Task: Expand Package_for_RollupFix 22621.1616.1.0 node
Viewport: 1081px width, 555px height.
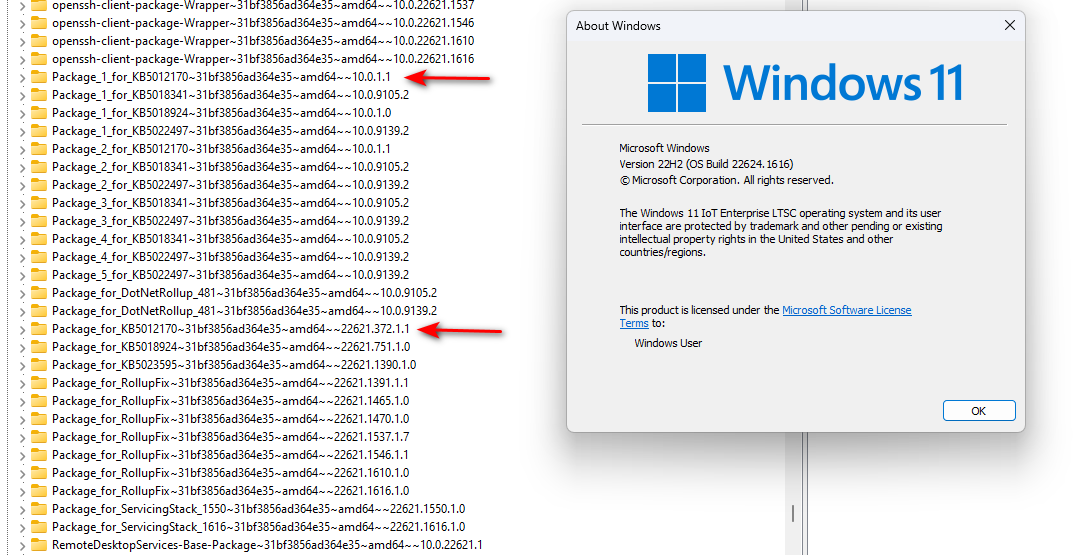Action: click(x=22, y=491)
